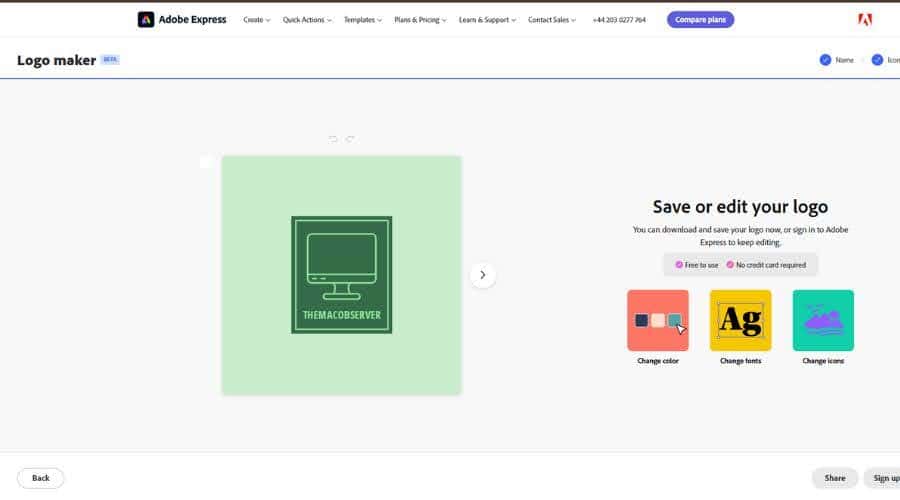
Task: Expand the Templates dropdown
Action: pos(363,20)
